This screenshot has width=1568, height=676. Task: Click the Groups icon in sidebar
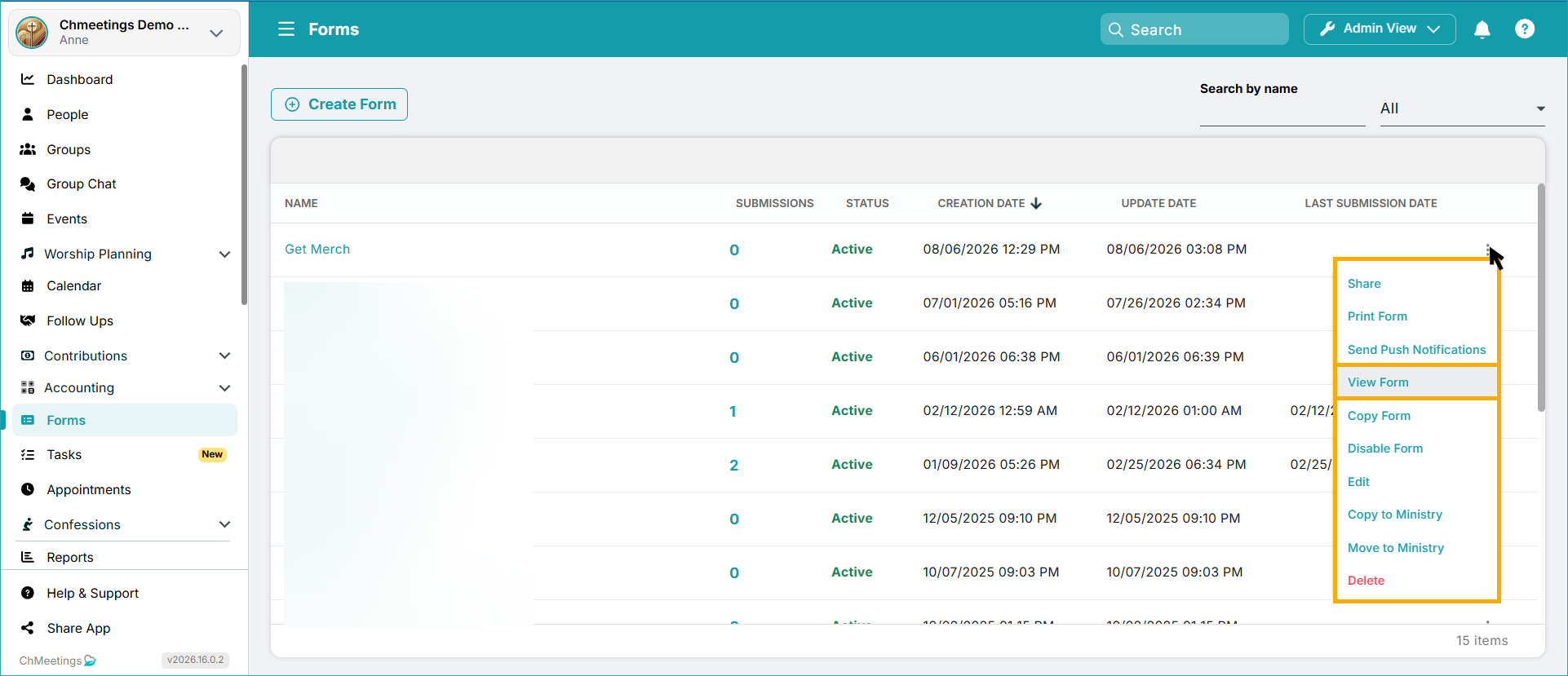click(28, 149)
